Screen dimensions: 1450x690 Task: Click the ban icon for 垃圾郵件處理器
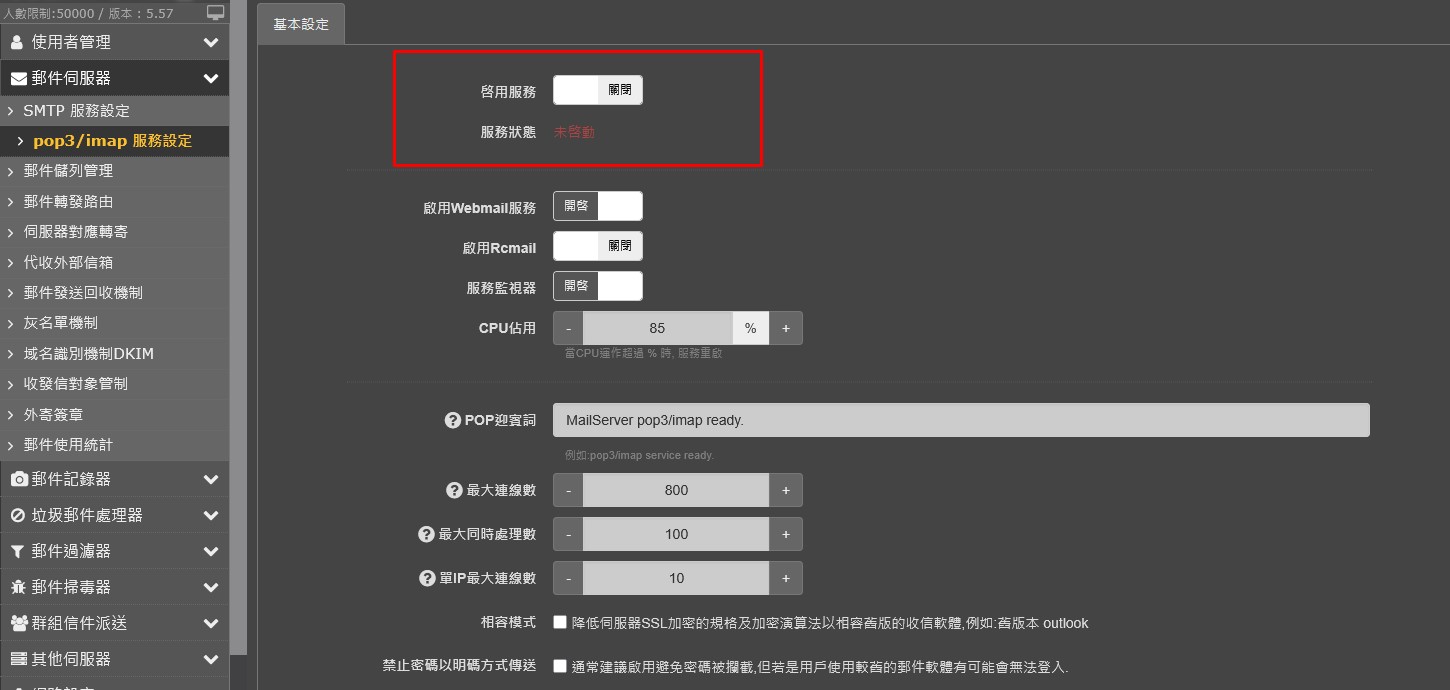coord(18,515)
